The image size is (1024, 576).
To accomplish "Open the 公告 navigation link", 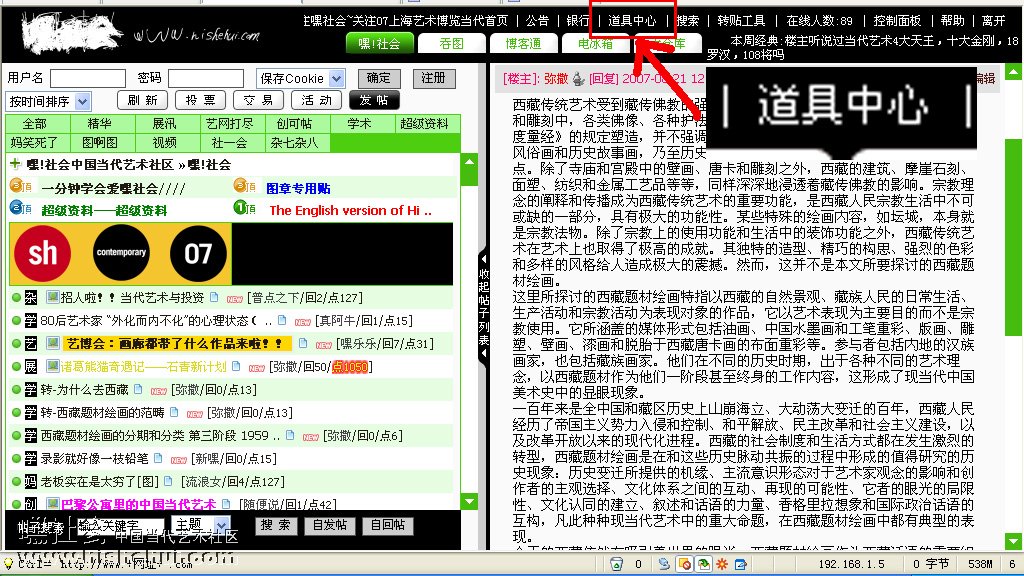I will click(x=537, y=21).
